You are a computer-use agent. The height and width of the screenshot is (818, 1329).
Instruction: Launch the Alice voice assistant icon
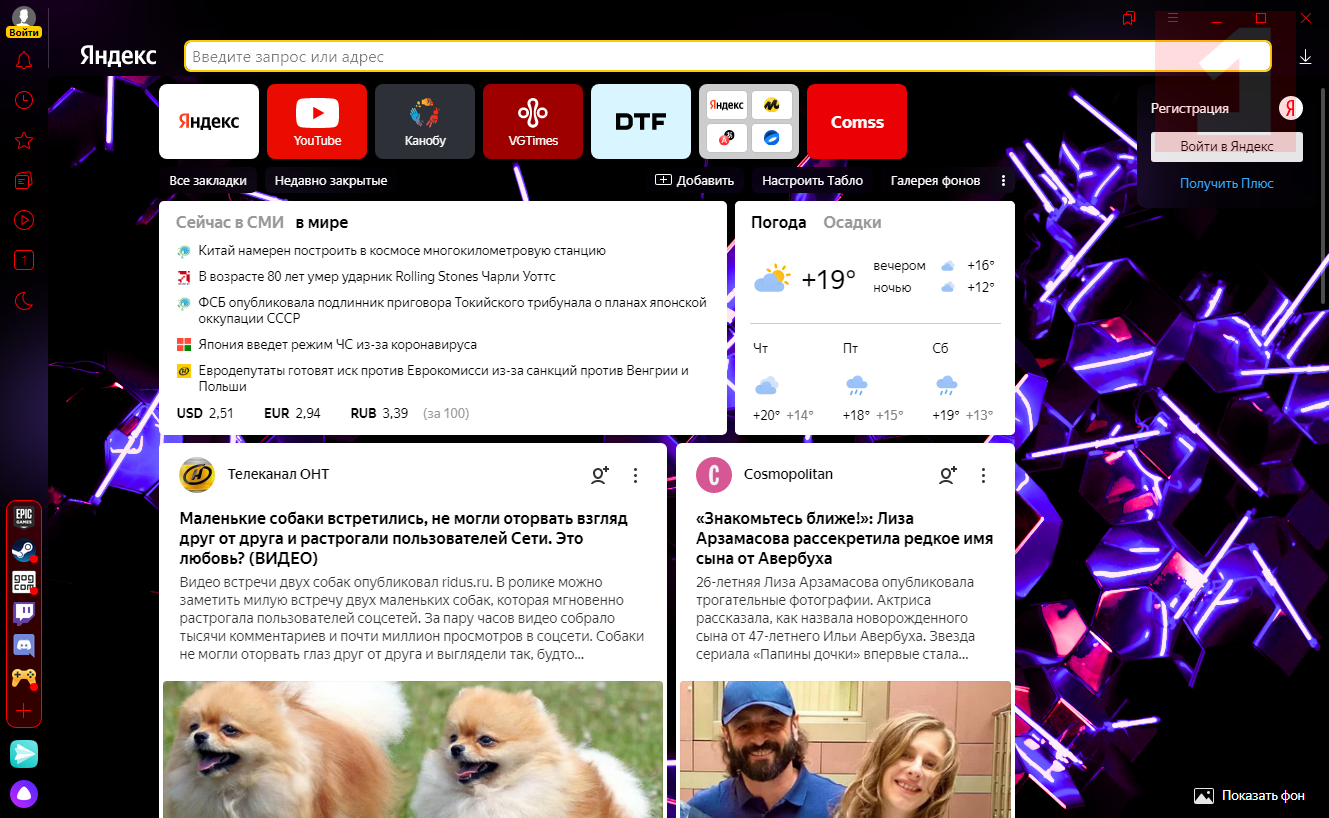24,794
